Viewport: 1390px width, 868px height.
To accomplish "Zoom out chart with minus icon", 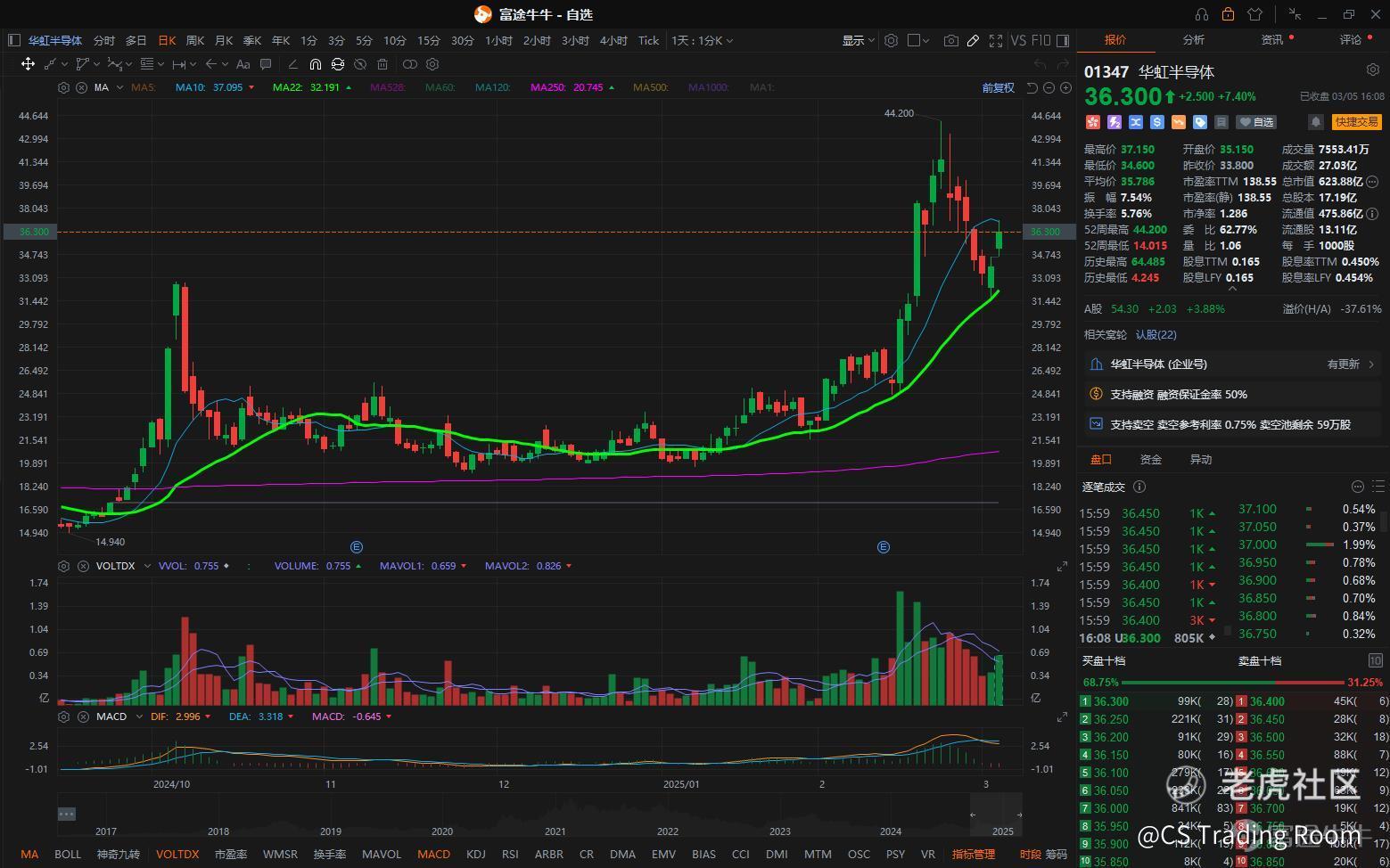I will click(x=1049, y=87).
